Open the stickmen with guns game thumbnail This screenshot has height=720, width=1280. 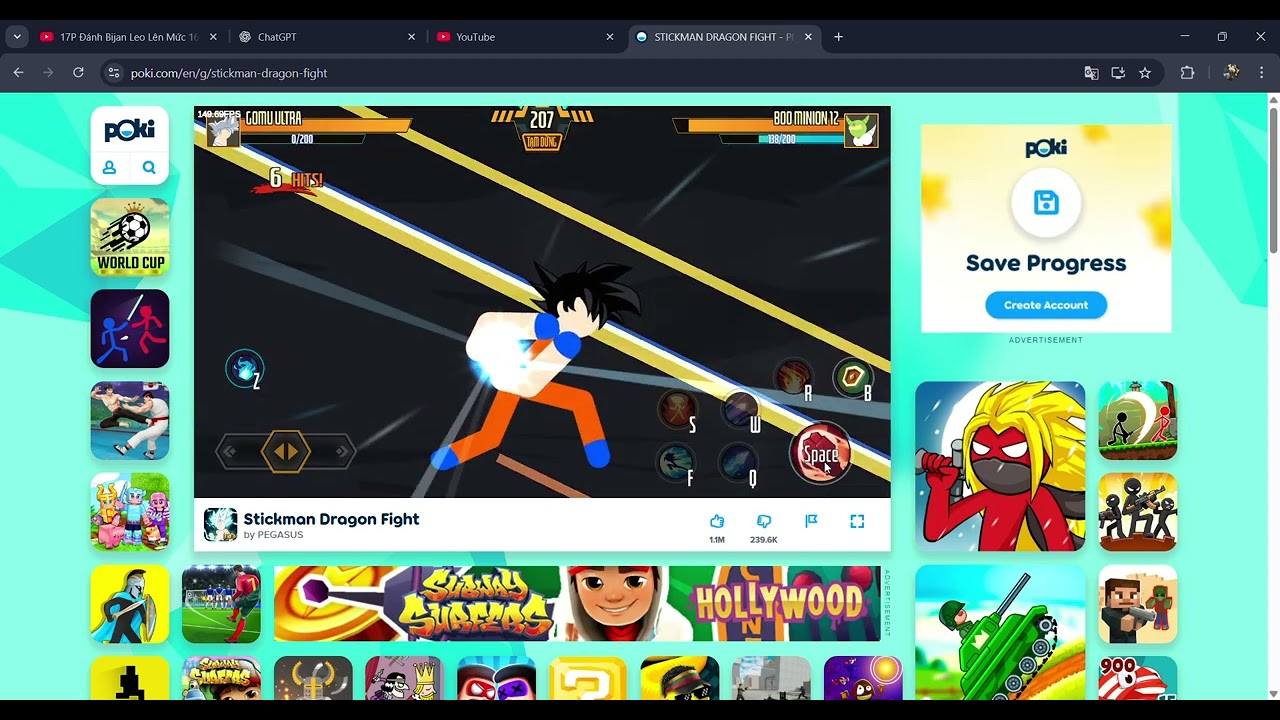tap(1138, 512)
